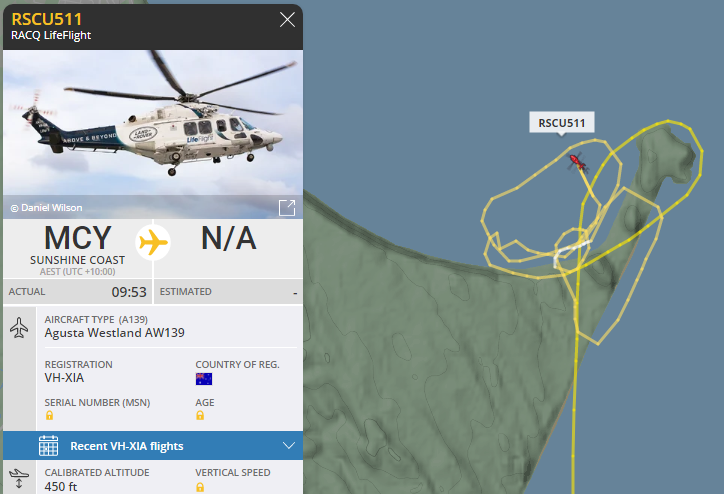Click the aircraft type plane icon
The height and width of the screenshot is (494, 724).
point(19,327)
